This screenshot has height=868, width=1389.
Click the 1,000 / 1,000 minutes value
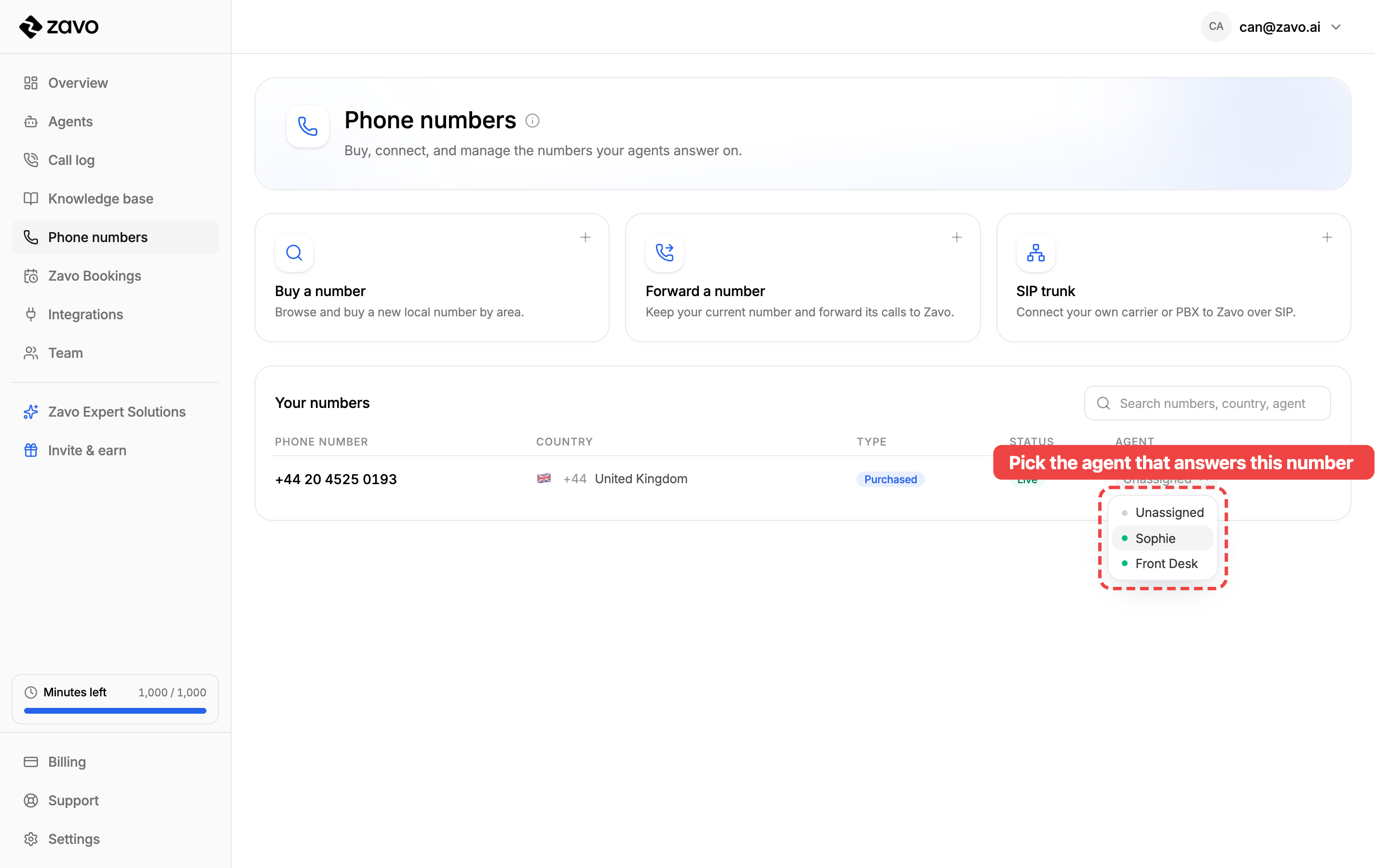coord(172,692)
